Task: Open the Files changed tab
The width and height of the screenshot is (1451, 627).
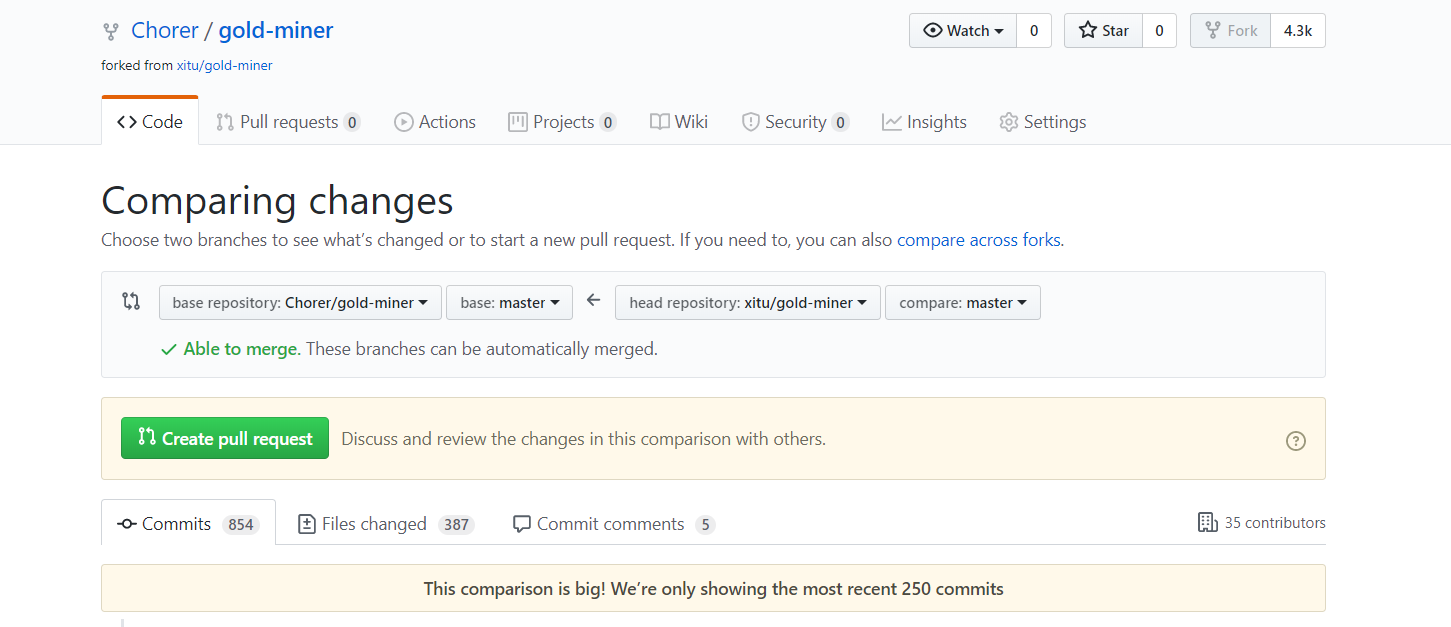Action: click(x=385, y=524)
